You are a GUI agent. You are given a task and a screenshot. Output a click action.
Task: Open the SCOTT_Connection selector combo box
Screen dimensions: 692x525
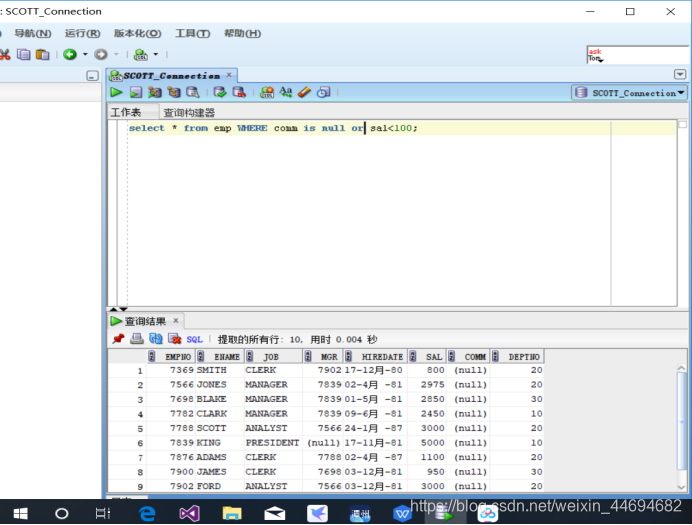point(629,93)
